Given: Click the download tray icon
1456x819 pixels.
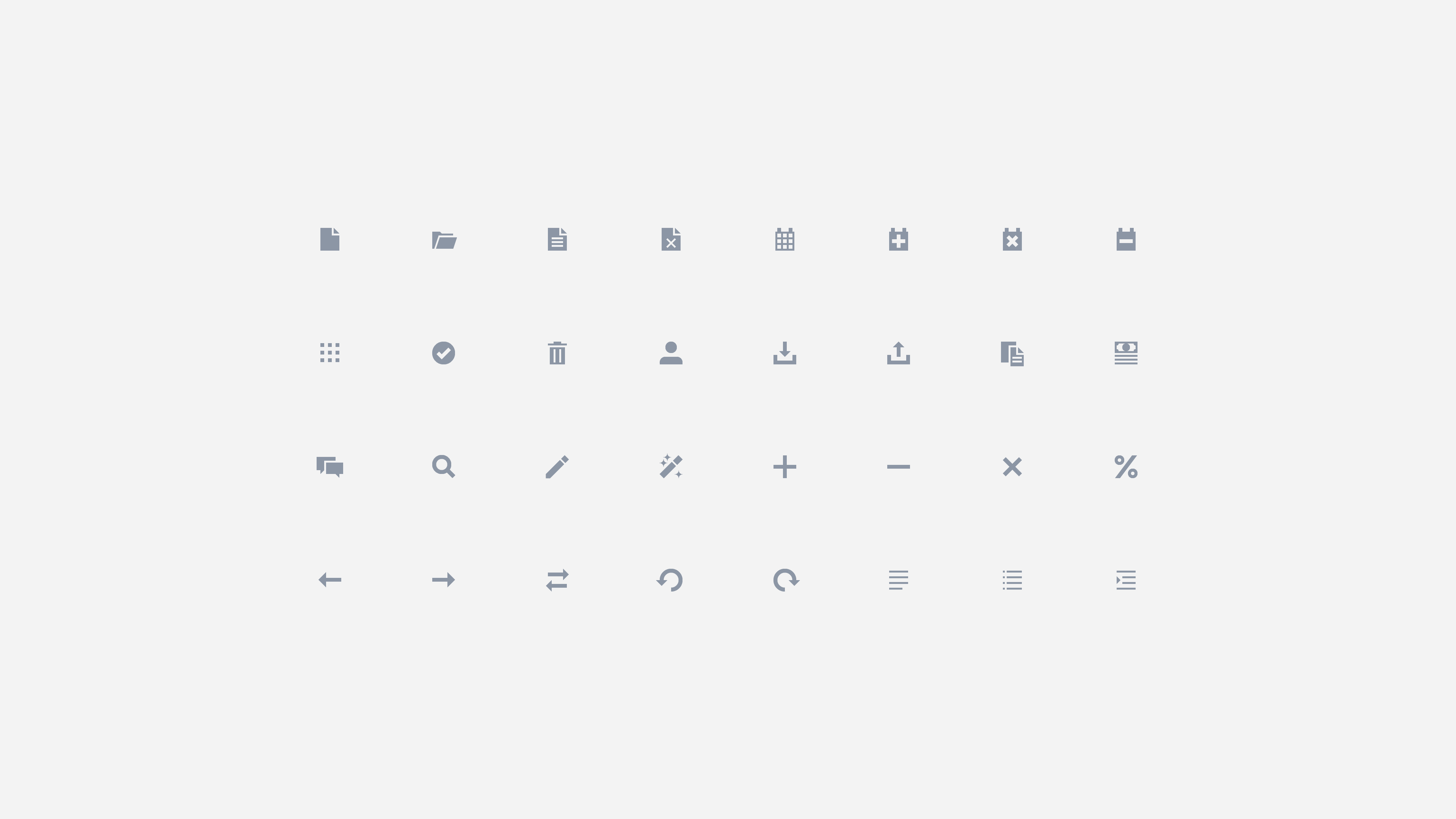Looking at the screenshot, I should coord(784,353).
